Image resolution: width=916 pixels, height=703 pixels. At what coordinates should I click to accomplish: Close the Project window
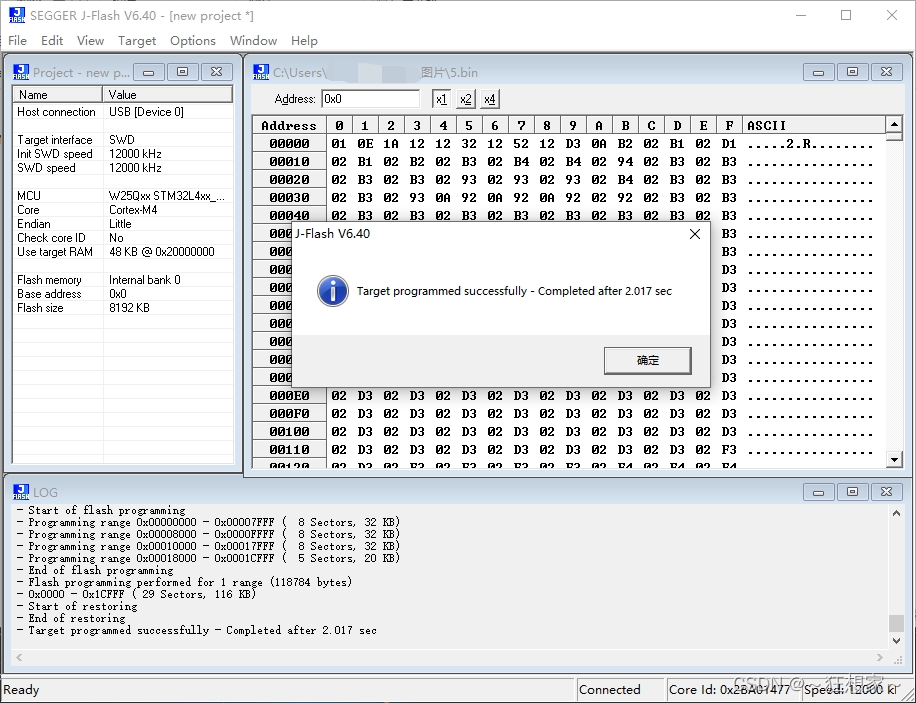pos(217,72)
